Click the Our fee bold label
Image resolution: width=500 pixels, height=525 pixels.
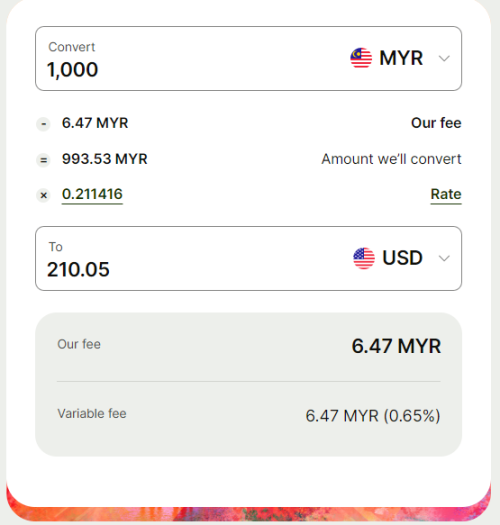tap(436, 123)
